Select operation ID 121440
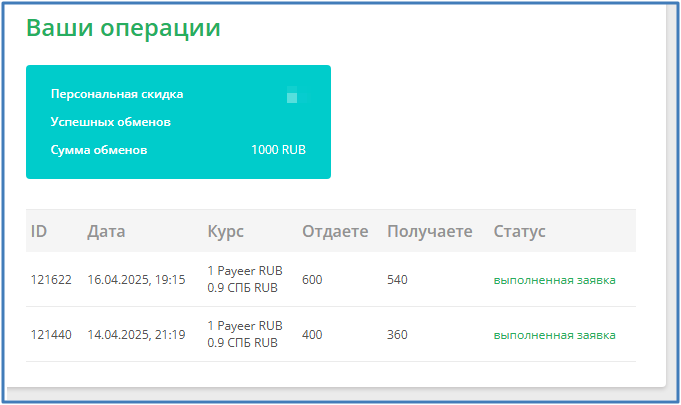The image size is (681, 405). tap(51, 335)
